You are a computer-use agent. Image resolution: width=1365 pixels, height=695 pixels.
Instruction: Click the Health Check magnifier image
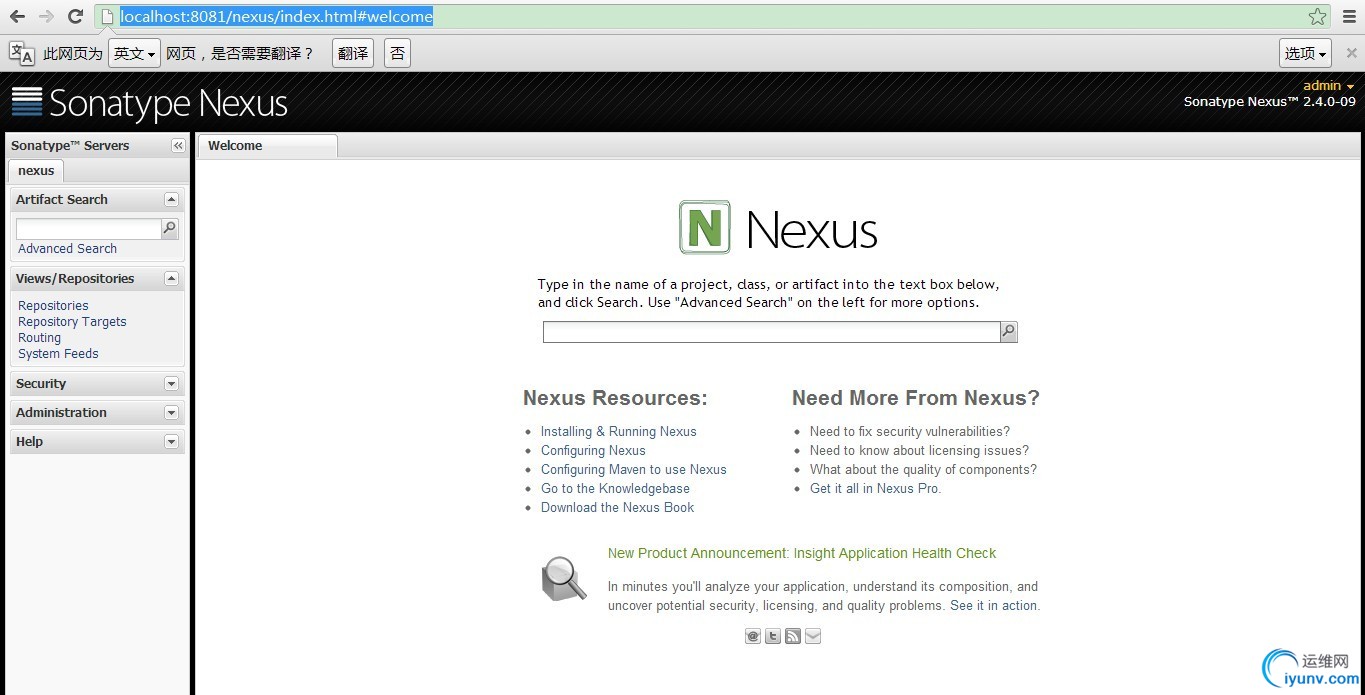[x=564, y=579]
